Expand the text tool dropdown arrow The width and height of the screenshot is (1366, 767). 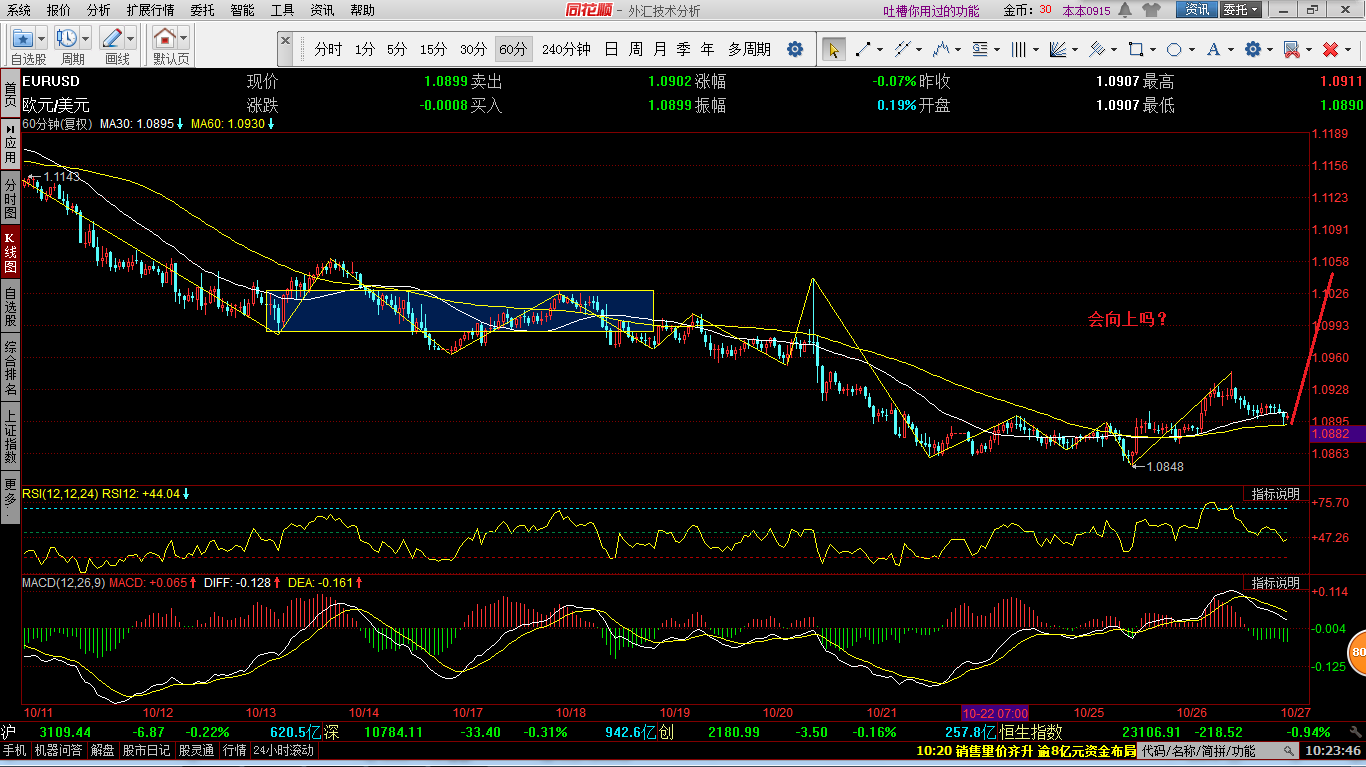tap(1230, 49)
